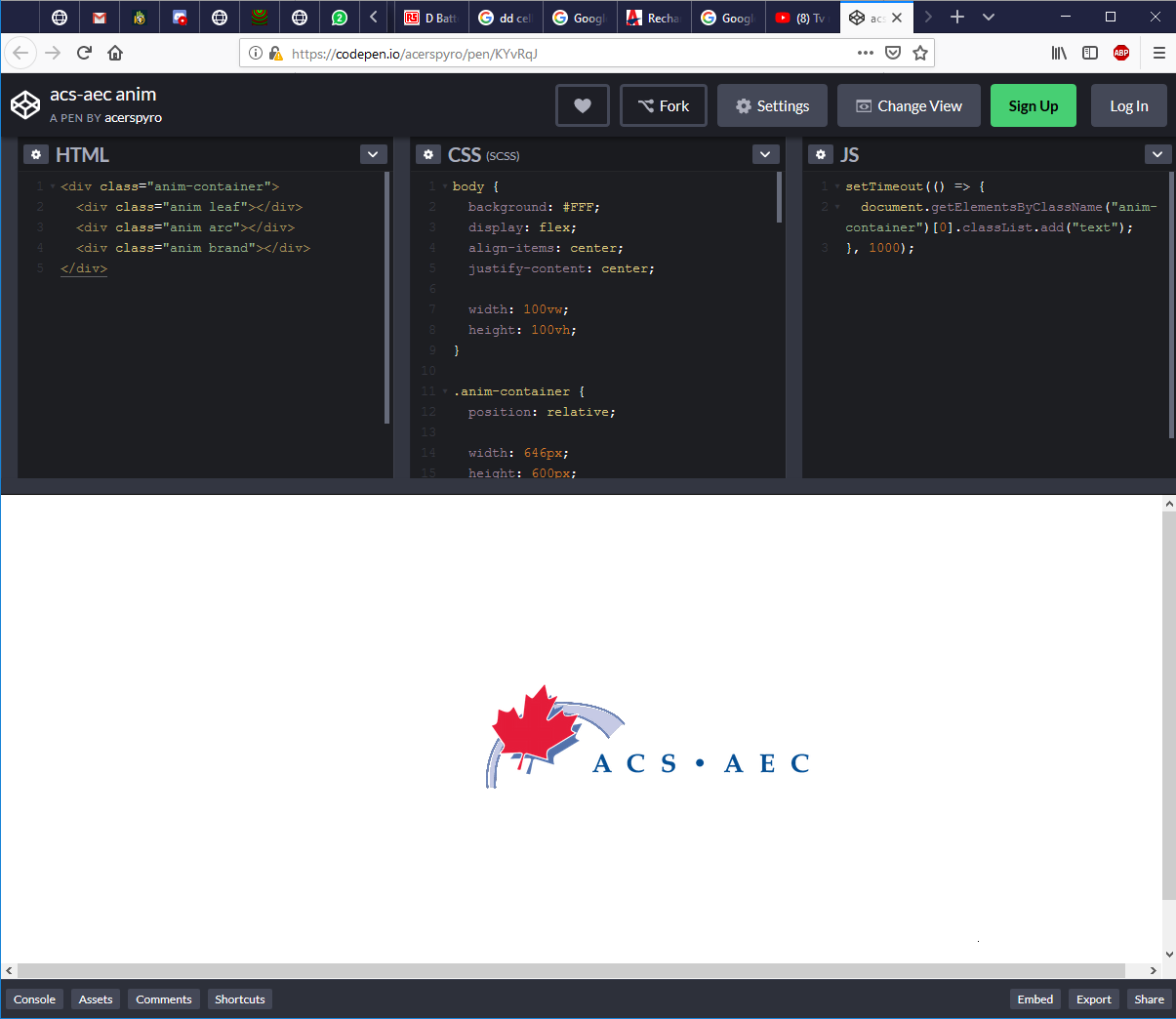Open the Assets panel
Image resolution: width=1176 pixels, height=1019 pixels.
(96, 999)
